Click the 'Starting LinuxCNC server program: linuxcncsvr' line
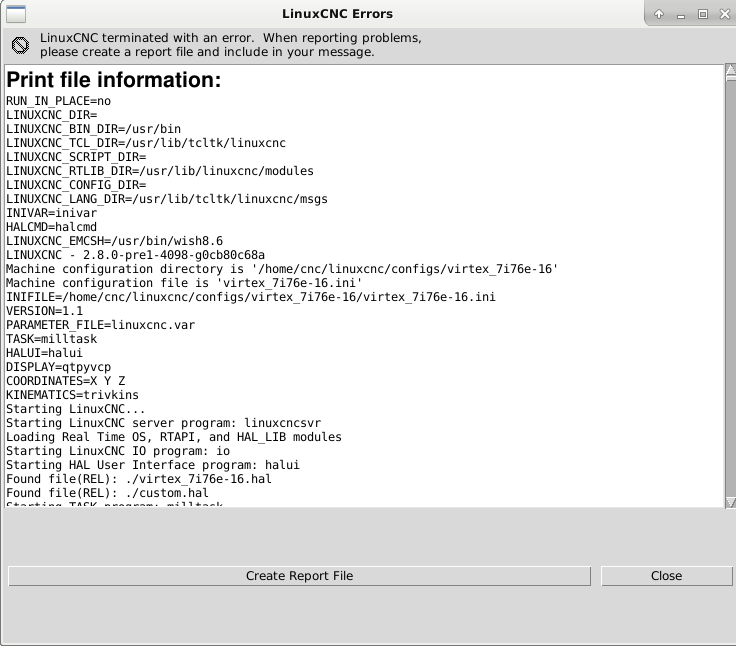The width and height of the screenshot is (736, 646). click(x=164, y=423)
